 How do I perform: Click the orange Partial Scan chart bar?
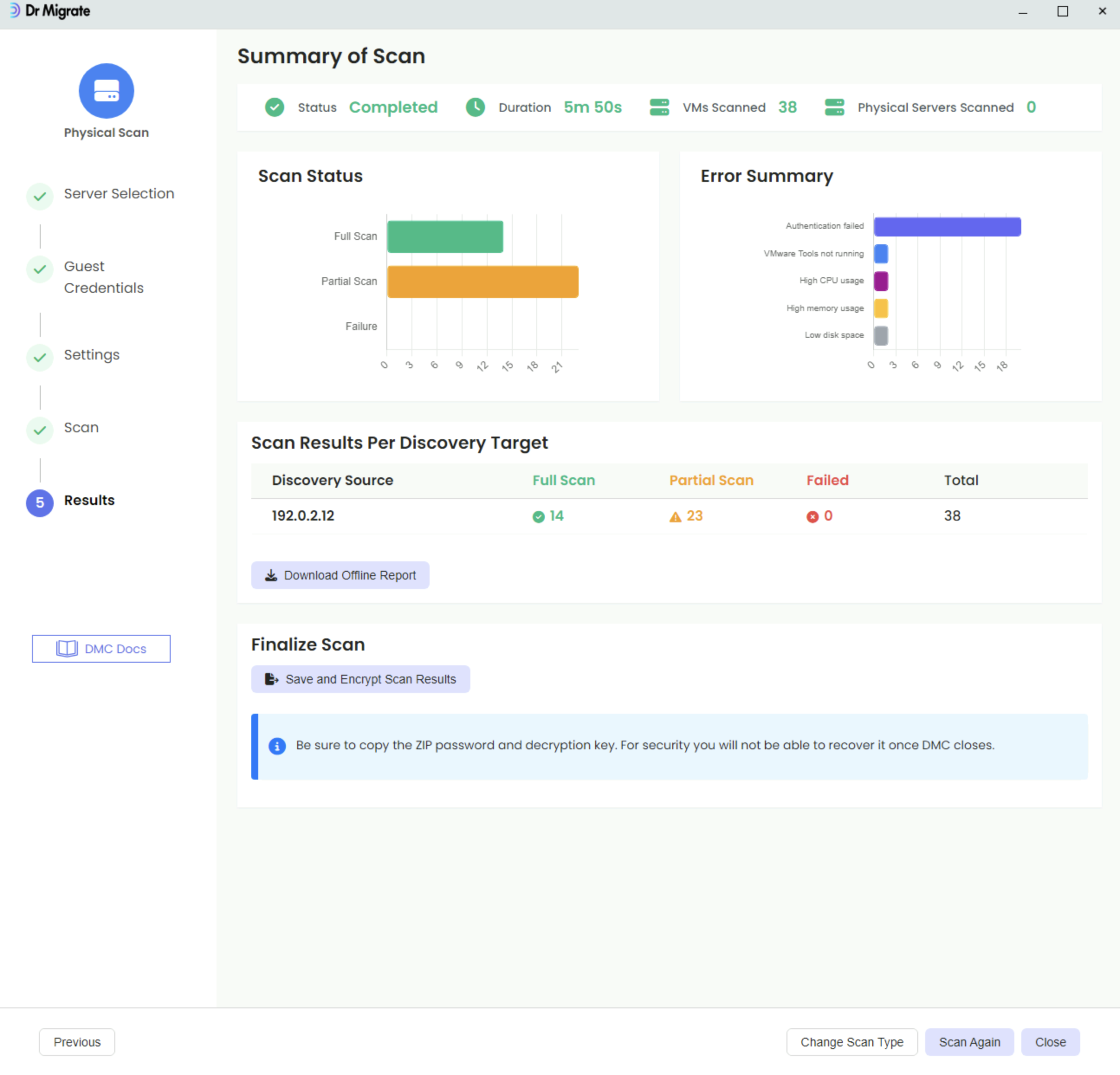point(482,282)
